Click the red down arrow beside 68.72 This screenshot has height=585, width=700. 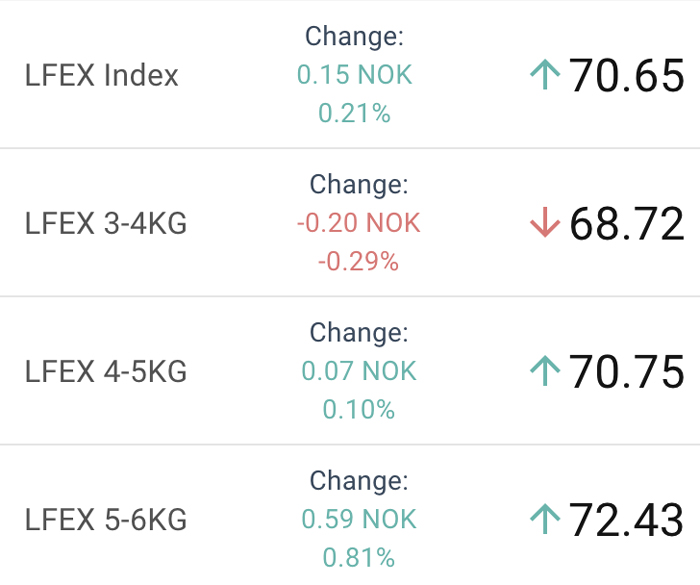(x=545, y=222)
